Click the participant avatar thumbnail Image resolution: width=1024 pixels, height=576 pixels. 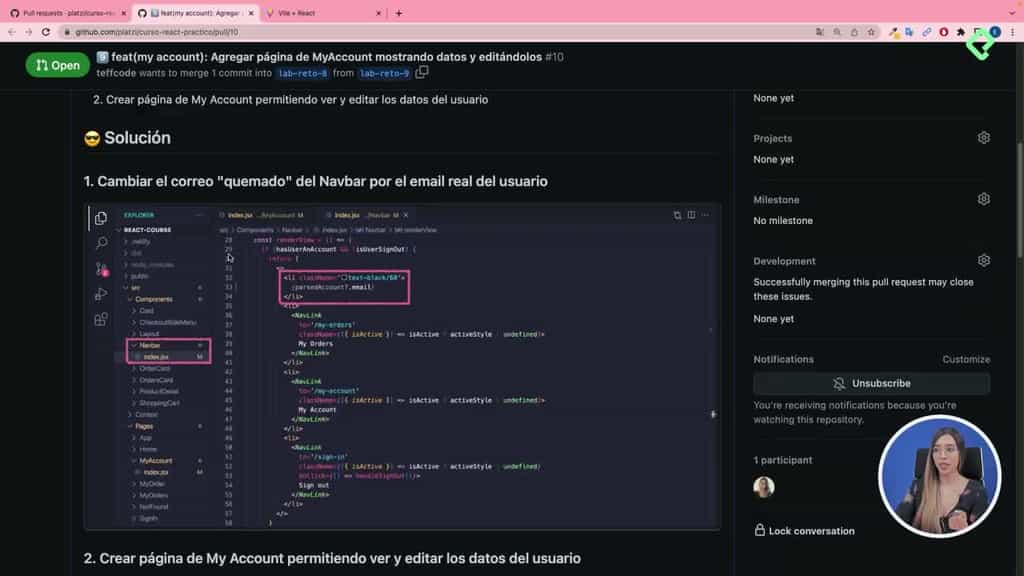(x=763, y=486)
